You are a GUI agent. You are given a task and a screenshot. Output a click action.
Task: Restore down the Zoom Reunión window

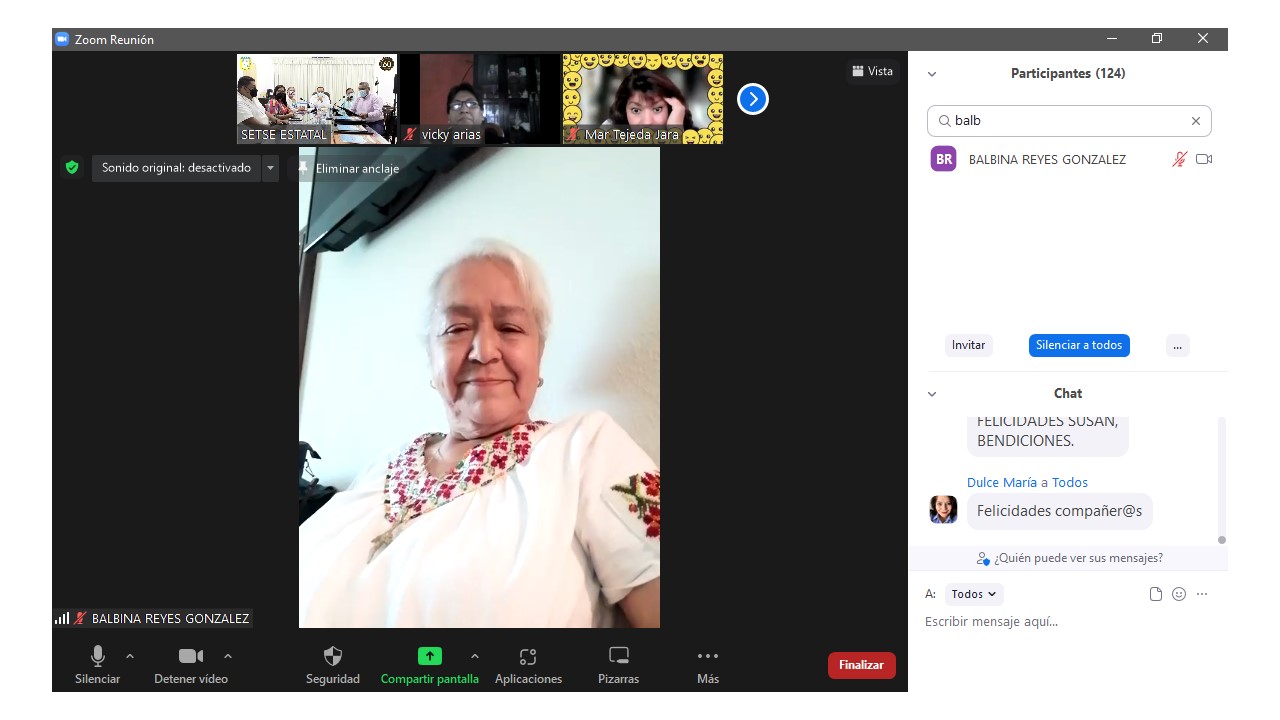click(x=1157, y=39)
